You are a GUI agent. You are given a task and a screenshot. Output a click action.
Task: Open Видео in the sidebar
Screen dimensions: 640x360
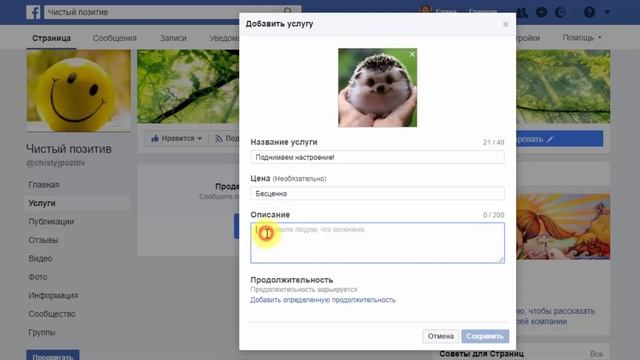pos(40,259)
